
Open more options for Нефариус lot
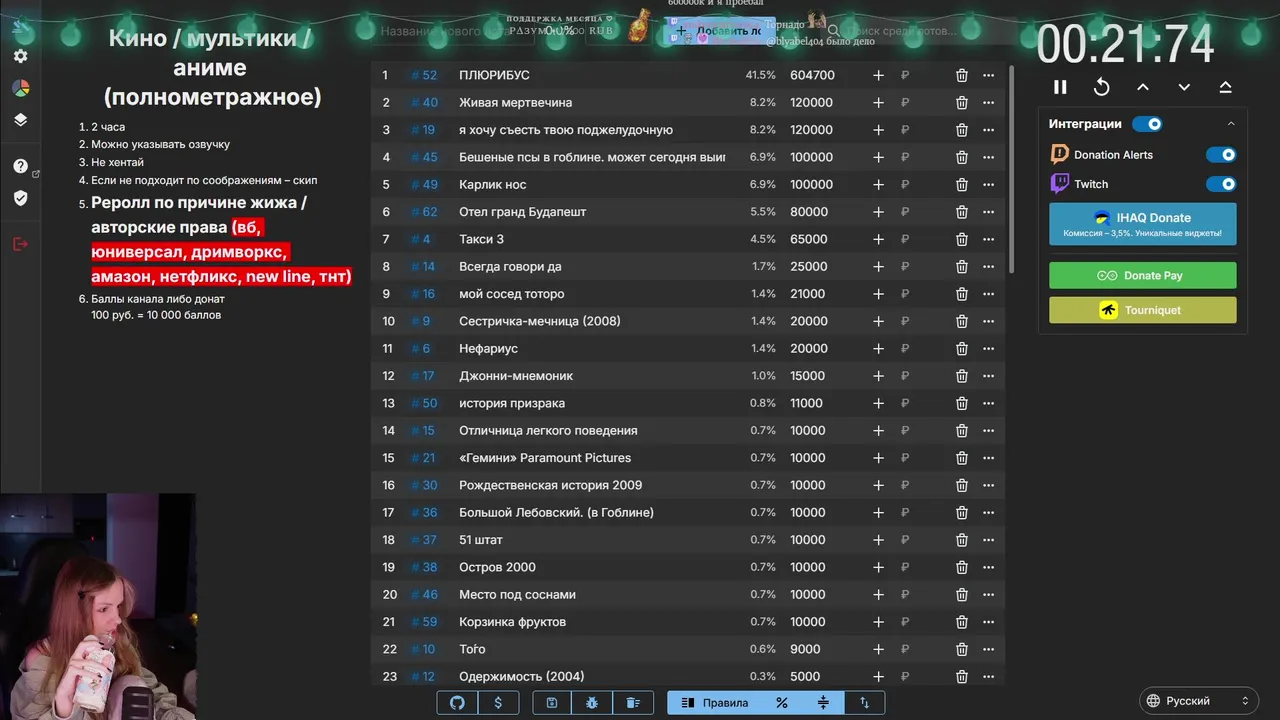coord(988,348)
